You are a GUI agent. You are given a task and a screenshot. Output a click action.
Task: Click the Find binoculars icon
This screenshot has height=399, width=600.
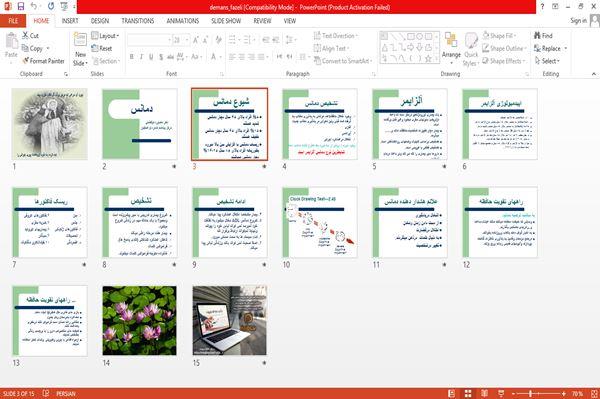point(537,35)
